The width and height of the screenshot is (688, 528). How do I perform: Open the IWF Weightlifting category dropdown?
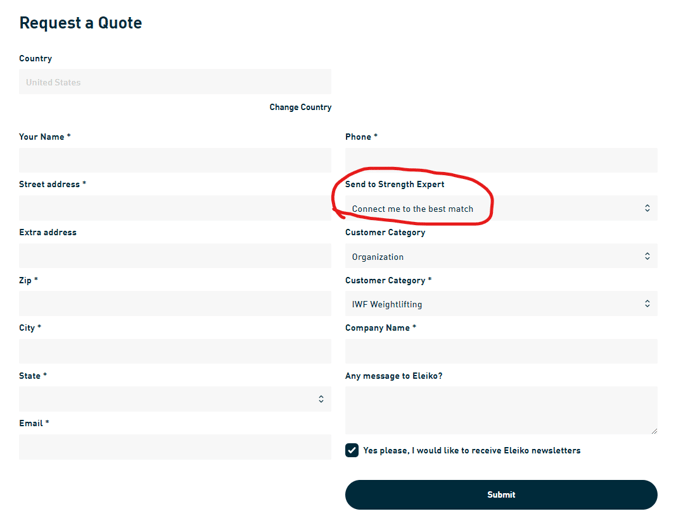point(501,303)
